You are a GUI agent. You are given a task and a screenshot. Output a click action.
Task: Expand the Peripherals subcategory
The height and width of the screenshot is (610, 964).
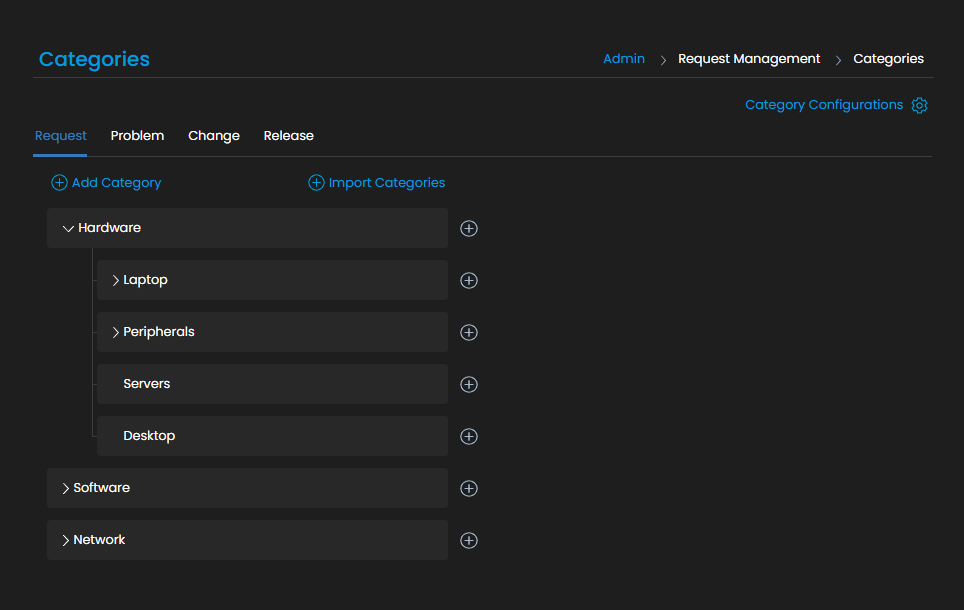coord(116,332)
